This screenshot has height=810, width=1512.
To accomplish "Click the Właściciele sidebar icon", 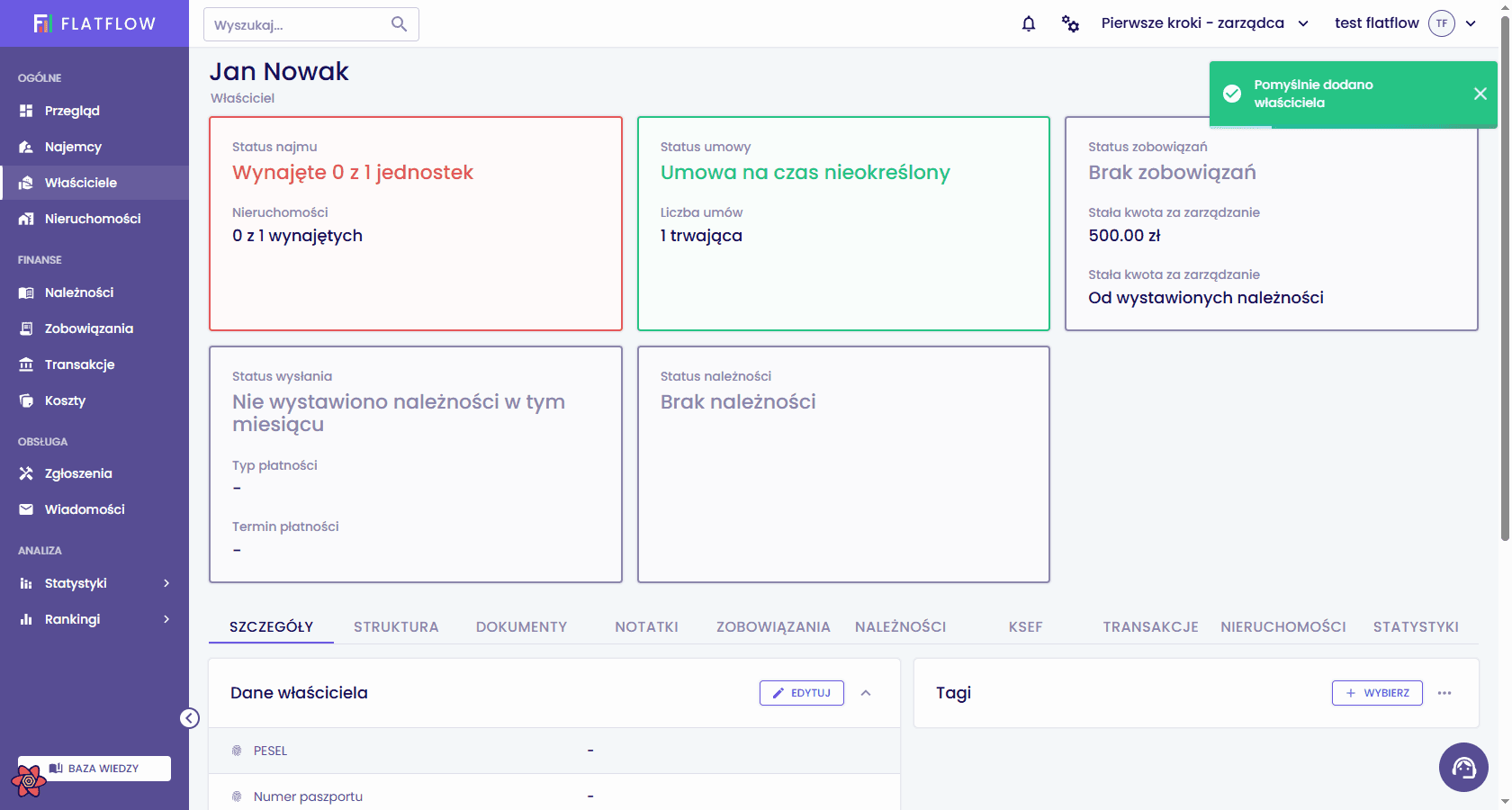I will (26, 183).
